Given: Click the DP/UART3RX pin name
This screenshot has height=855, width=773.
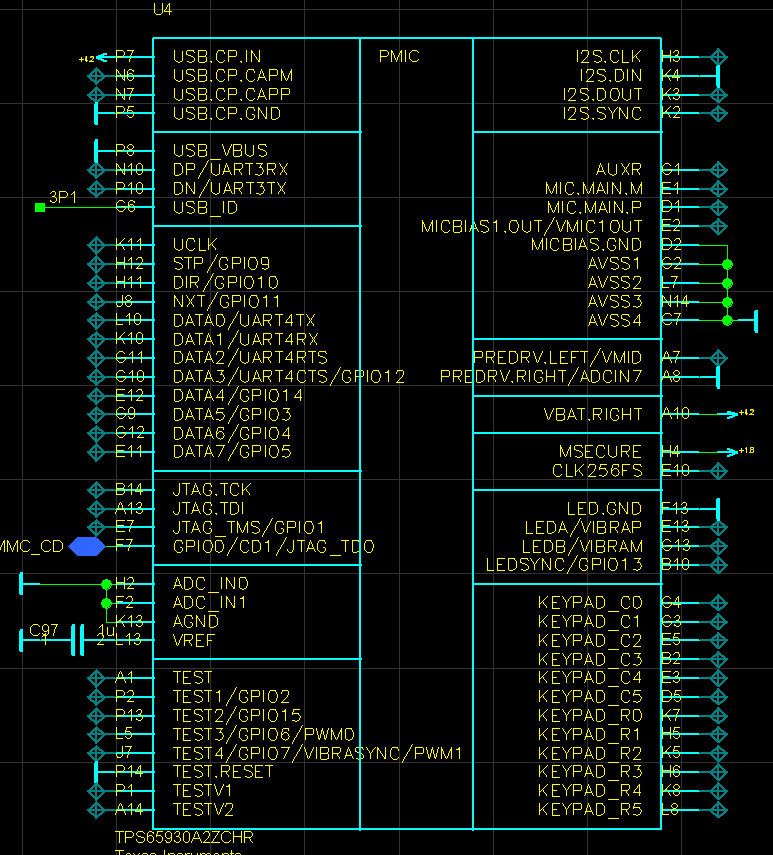Looking at the screenshot, I should point(231,170).
